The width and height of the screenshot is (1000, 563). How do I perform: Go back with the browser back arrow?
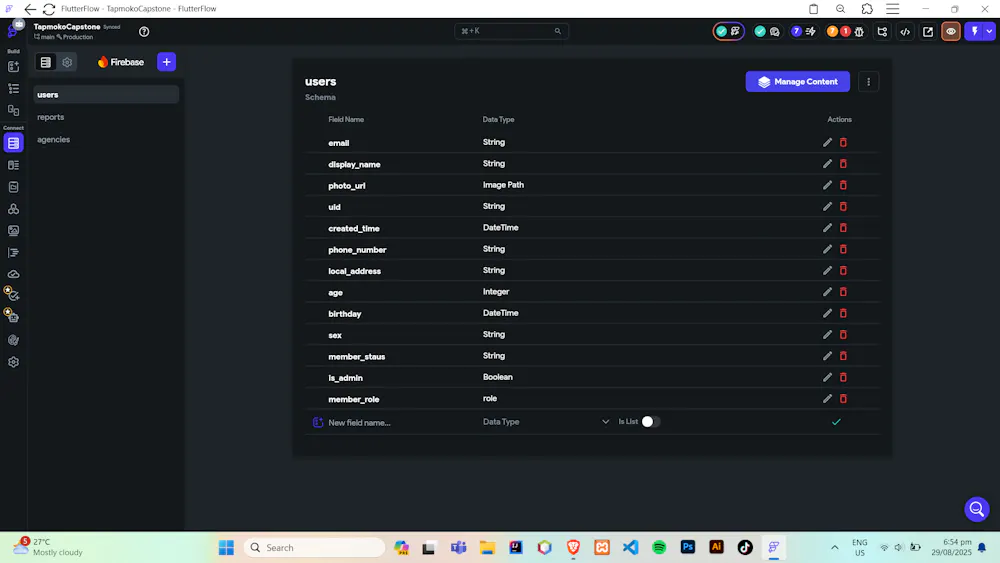coord(30,9)
